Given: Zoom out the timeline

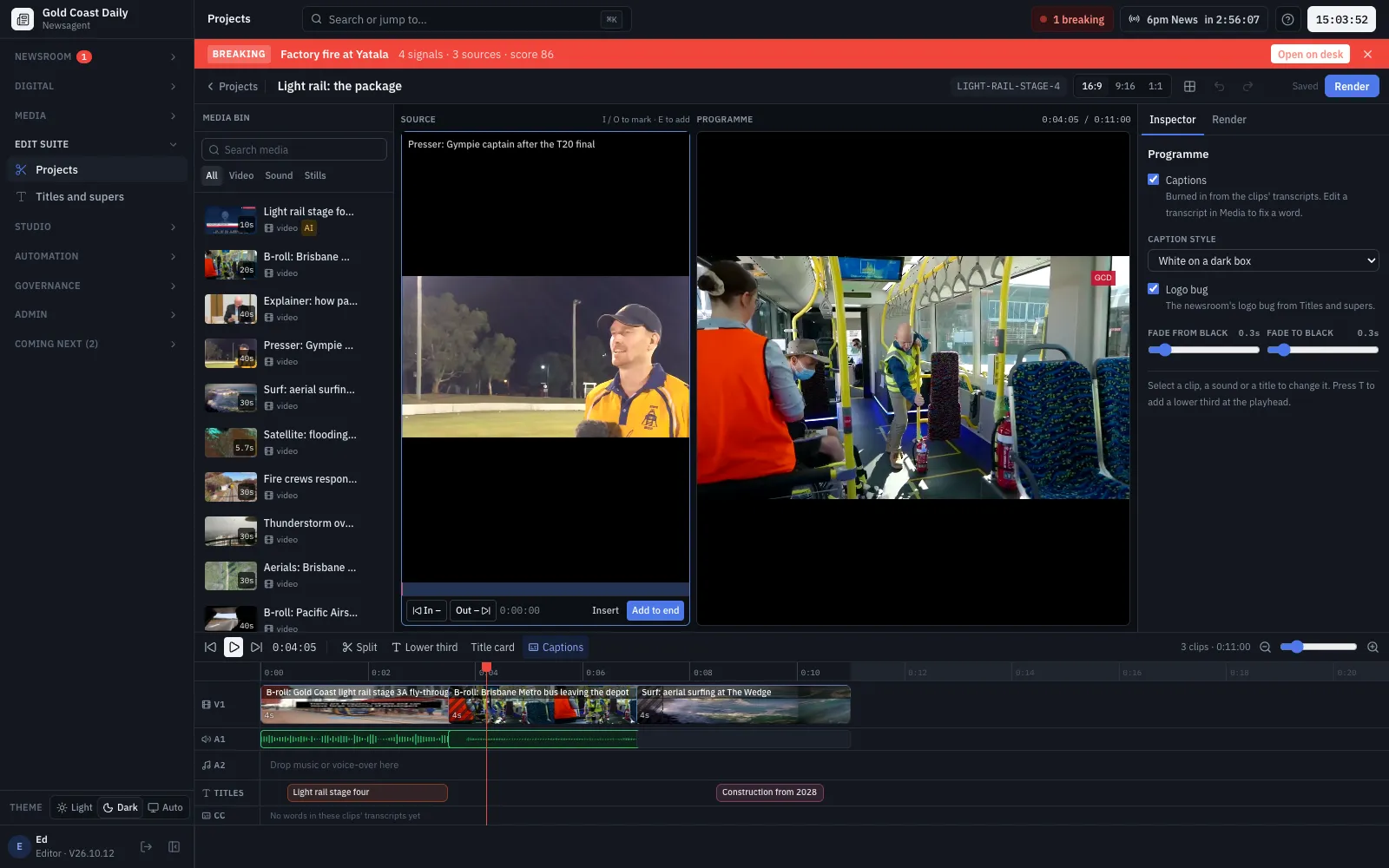Looking at the screenshot, I should point(1265,647).
